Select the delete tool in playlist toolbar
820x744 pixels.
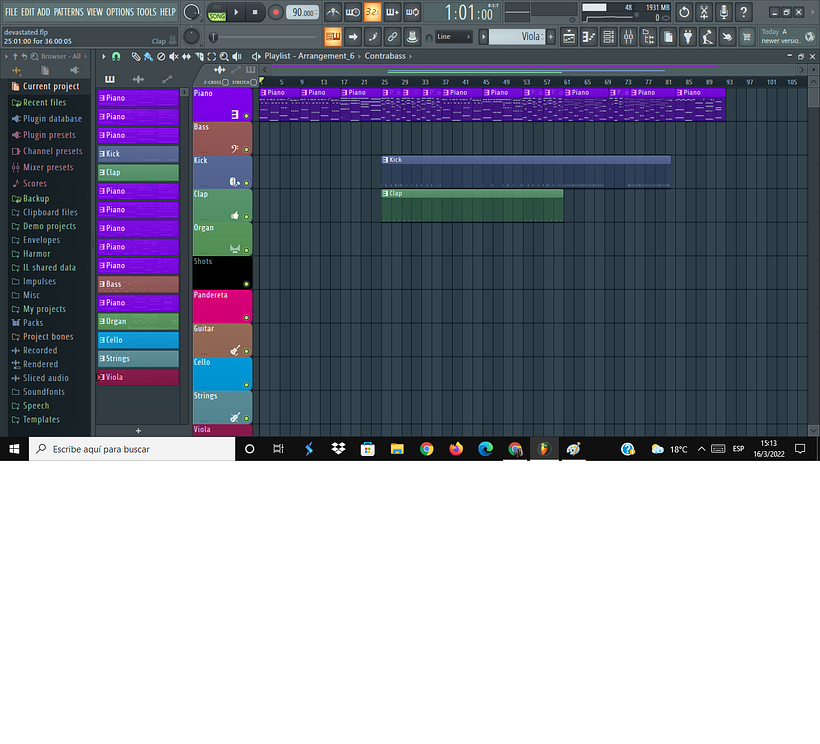[161, 56]
